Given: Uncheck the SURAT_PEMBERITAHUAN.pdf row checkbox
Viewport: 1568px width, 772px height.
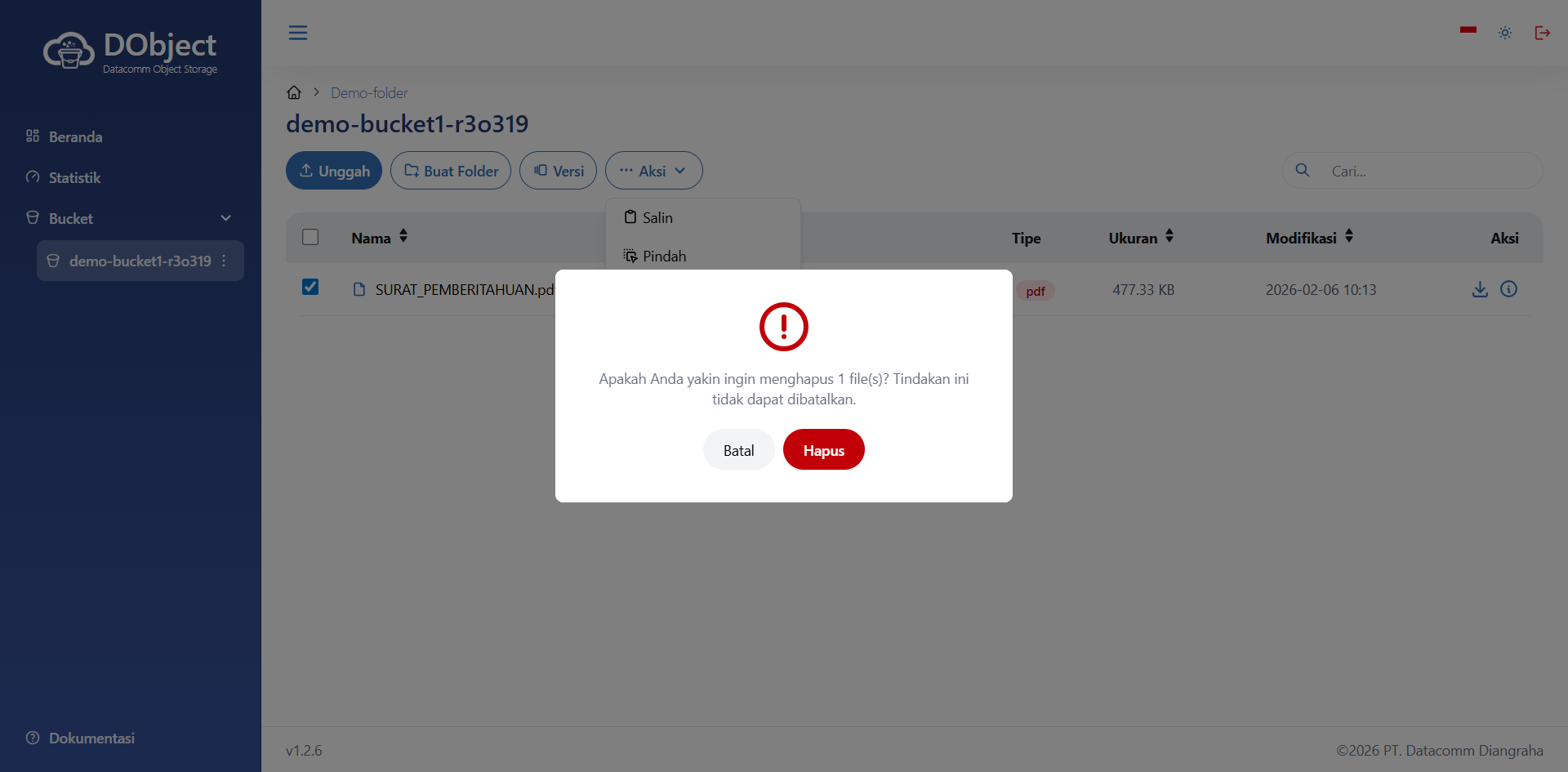Looking at the screenshot, I should tap(310, 287).
